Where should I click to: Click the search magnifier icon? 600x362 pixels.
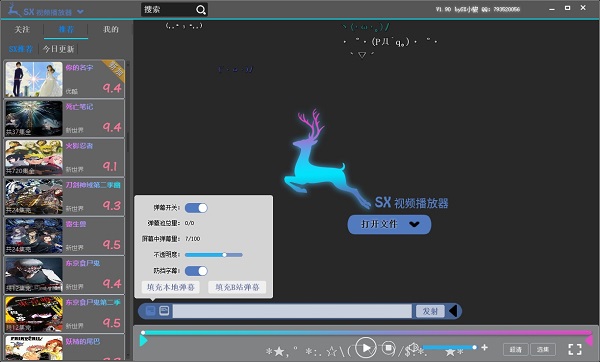coord(201,10)
